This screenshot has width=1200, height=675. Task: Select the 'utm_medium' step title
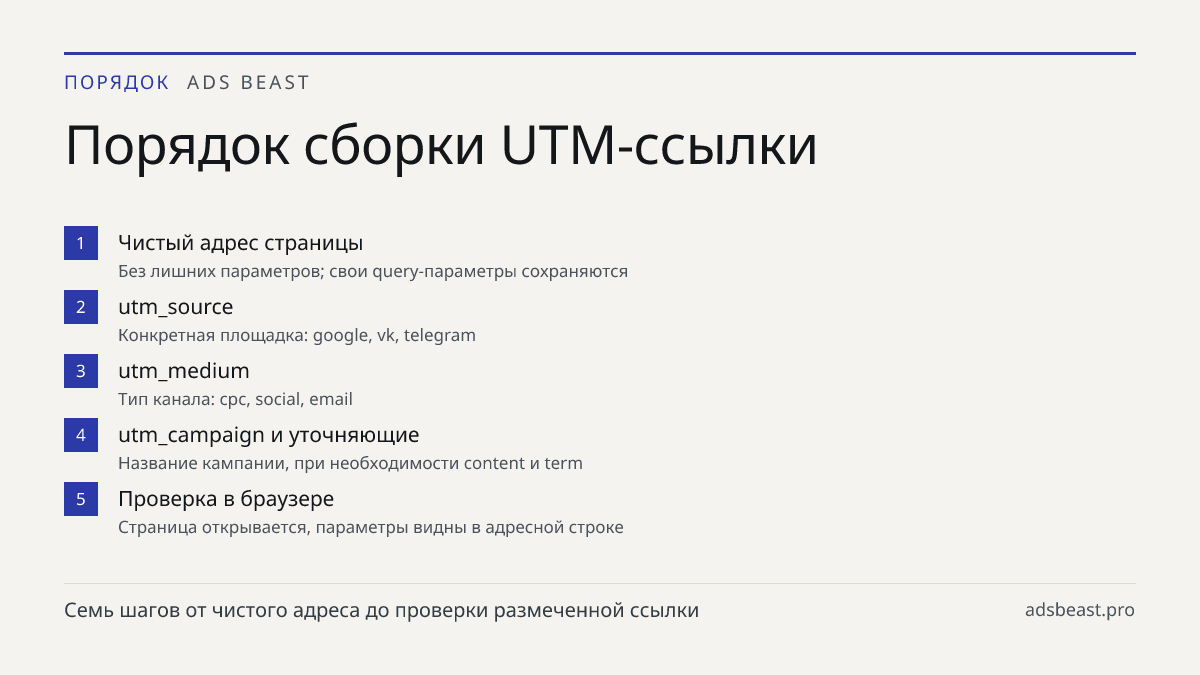[184, 371]
